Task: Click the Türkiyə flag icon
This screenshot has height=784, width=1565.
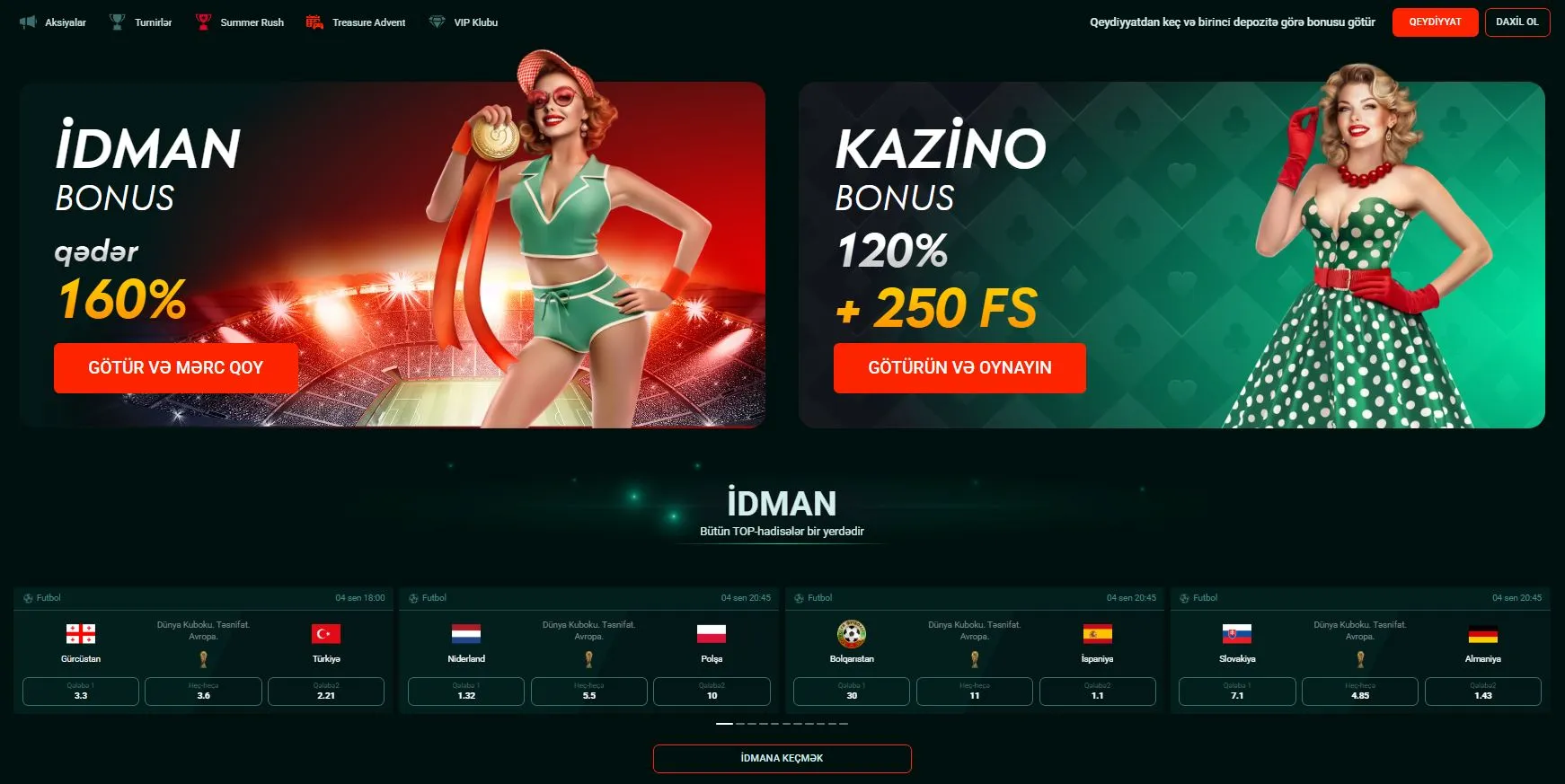Action: [x=326, y=634]
